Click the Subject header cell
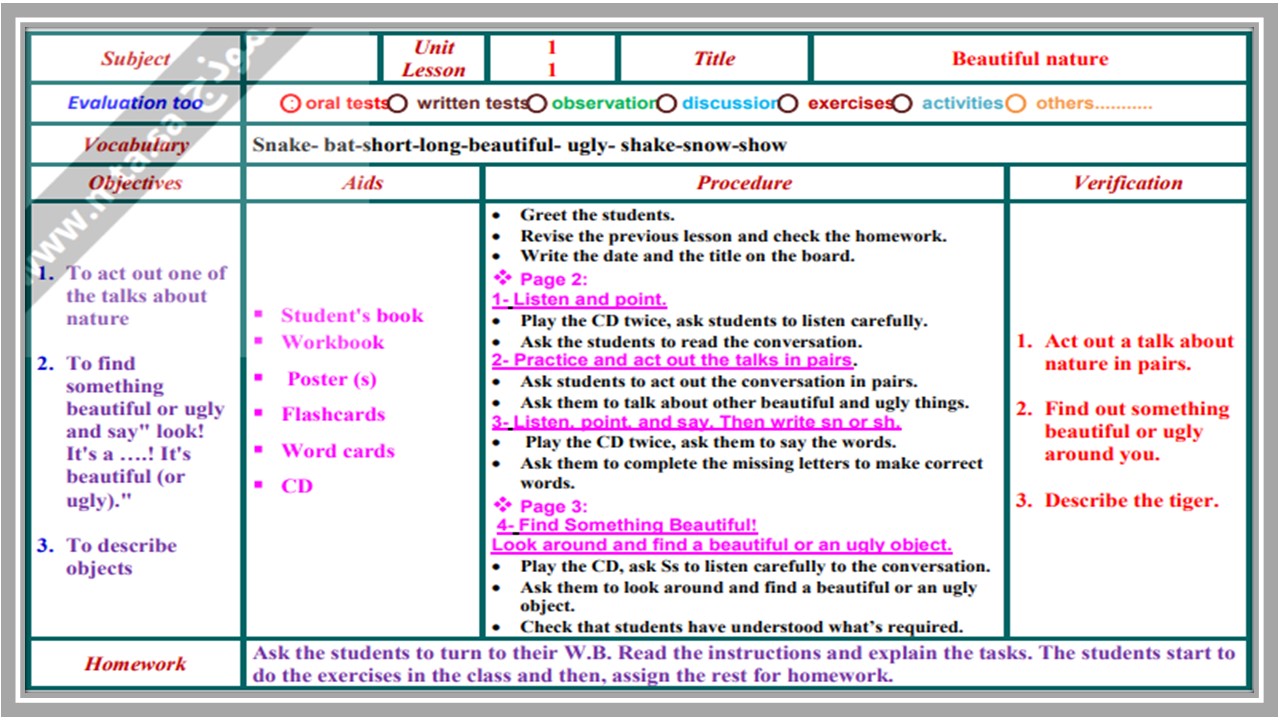 [136, 59]
